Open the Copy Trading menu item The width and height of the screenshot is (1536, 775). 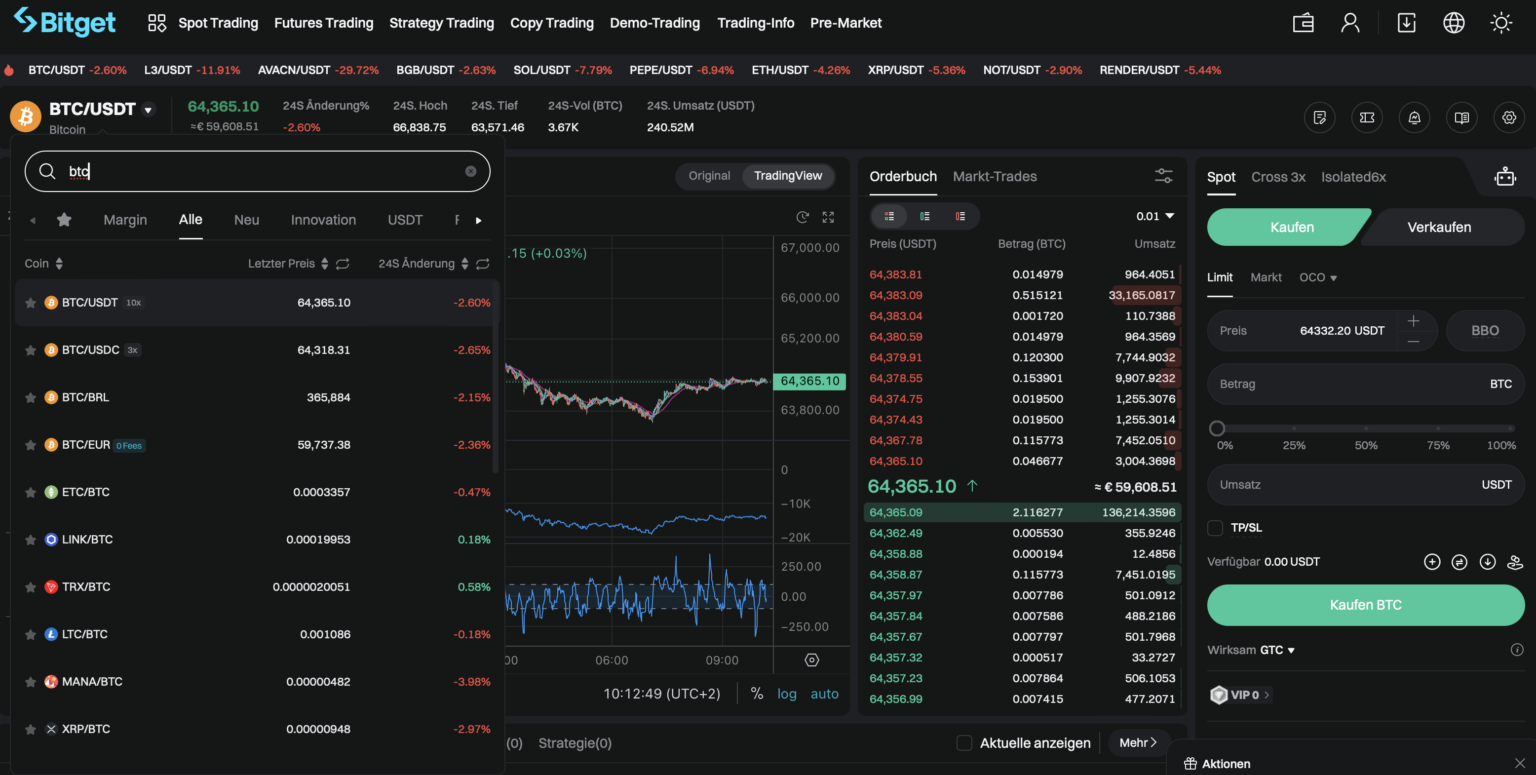point(552,22)
